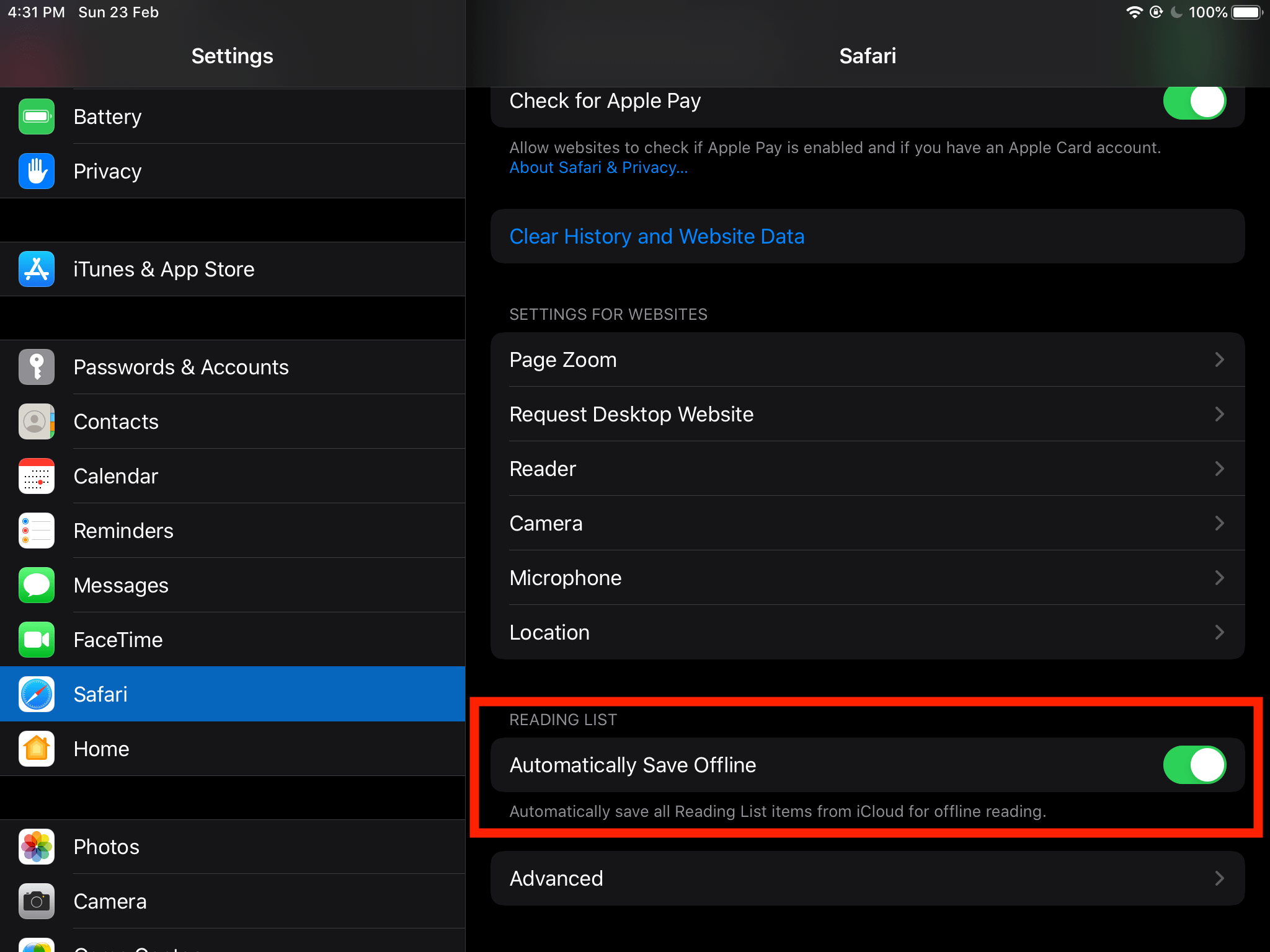The width and height of the screenshot is (1270, 952).
Task: Tap the Home app house icon
Action: [x=37, y=749]
